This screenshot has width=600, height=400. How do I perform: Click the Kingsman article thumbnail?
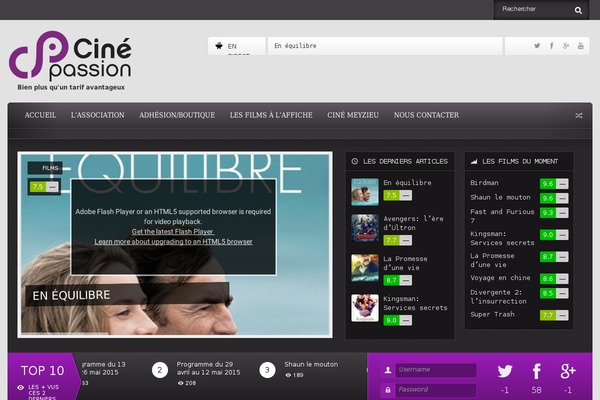(365, 308)
